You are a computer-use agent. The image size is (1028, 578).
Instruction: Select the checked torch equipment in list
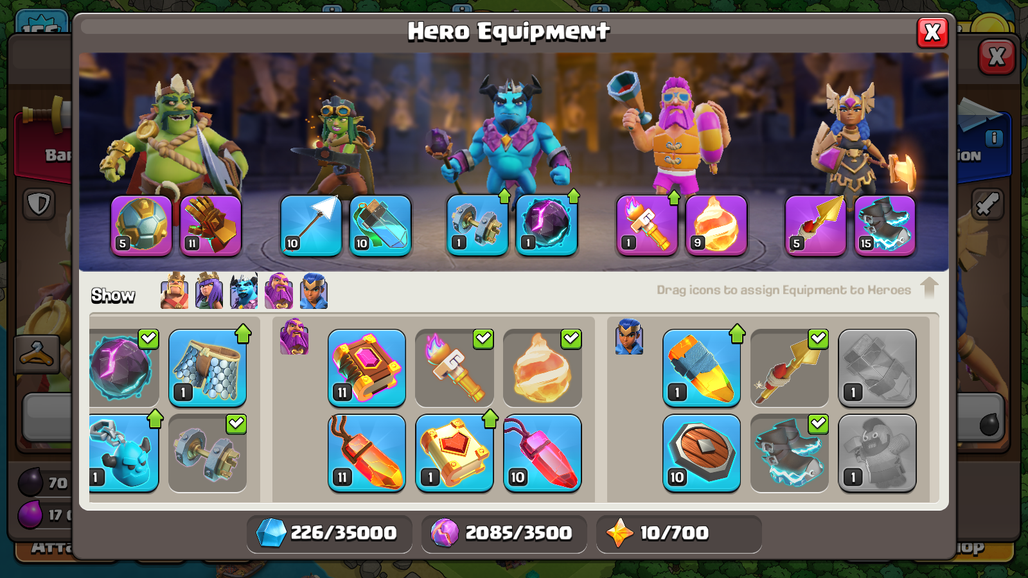point(454,368)
